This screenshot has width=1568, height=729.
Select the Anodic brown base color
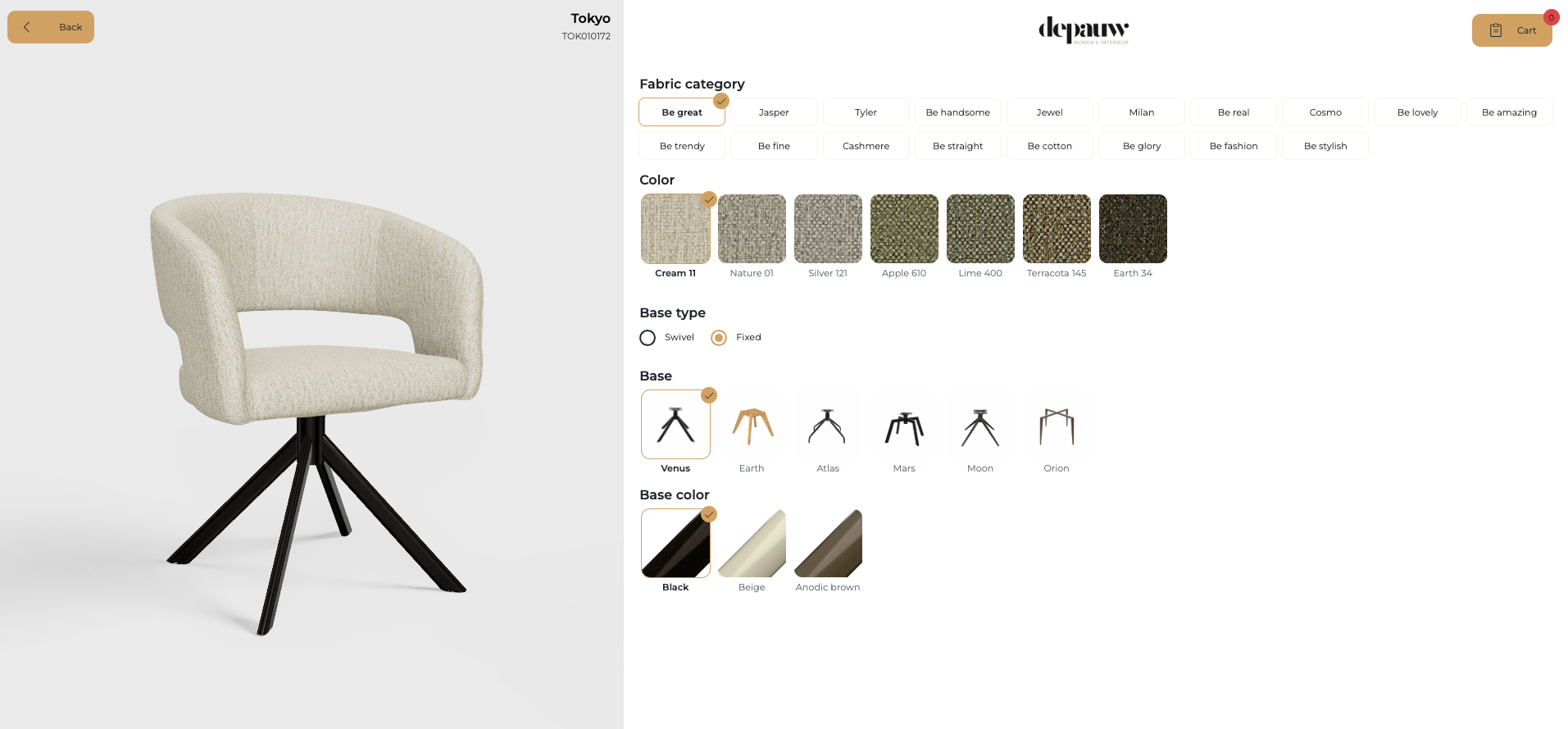(828, 543)
